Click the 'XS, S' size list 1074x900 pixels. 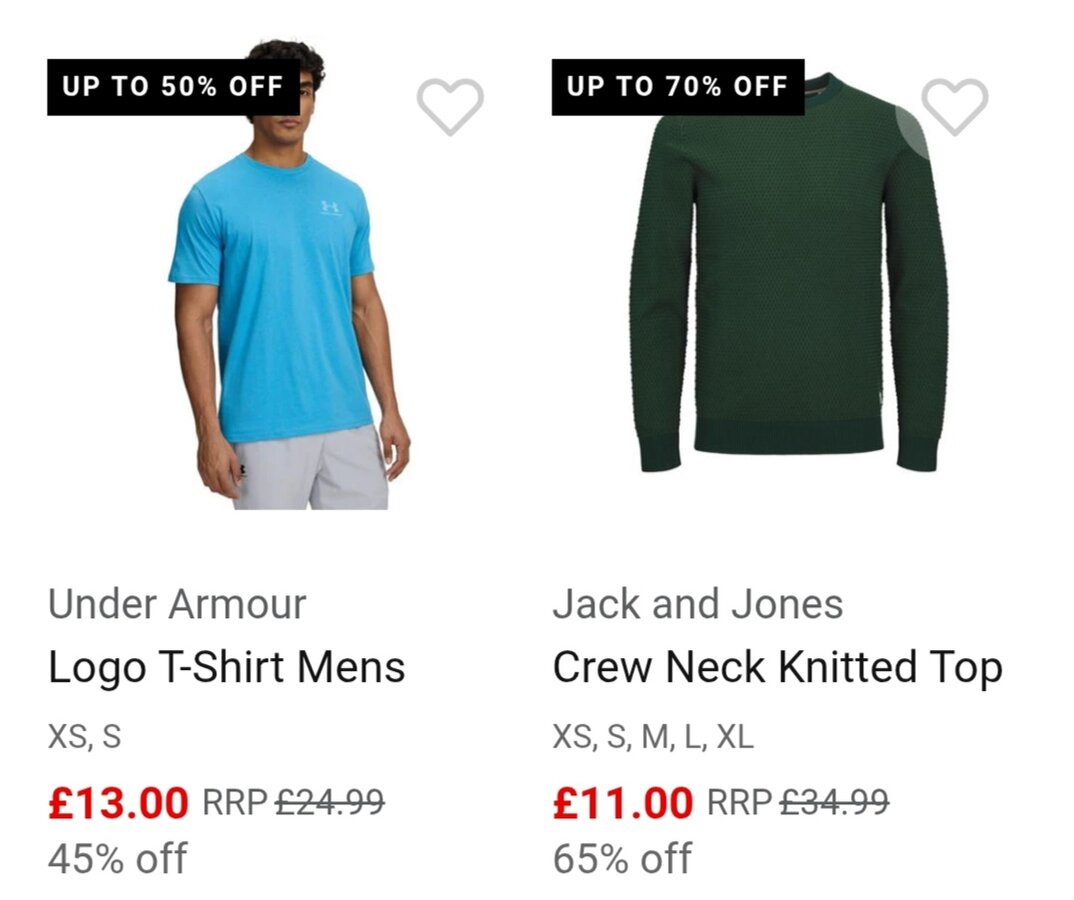pos(84,737)
